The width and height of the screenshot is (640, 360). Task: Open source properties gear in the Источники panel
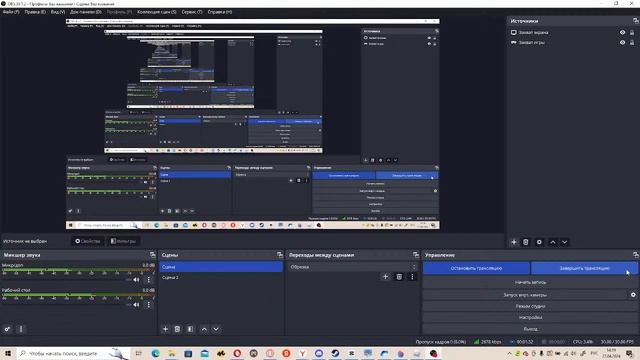539,242
